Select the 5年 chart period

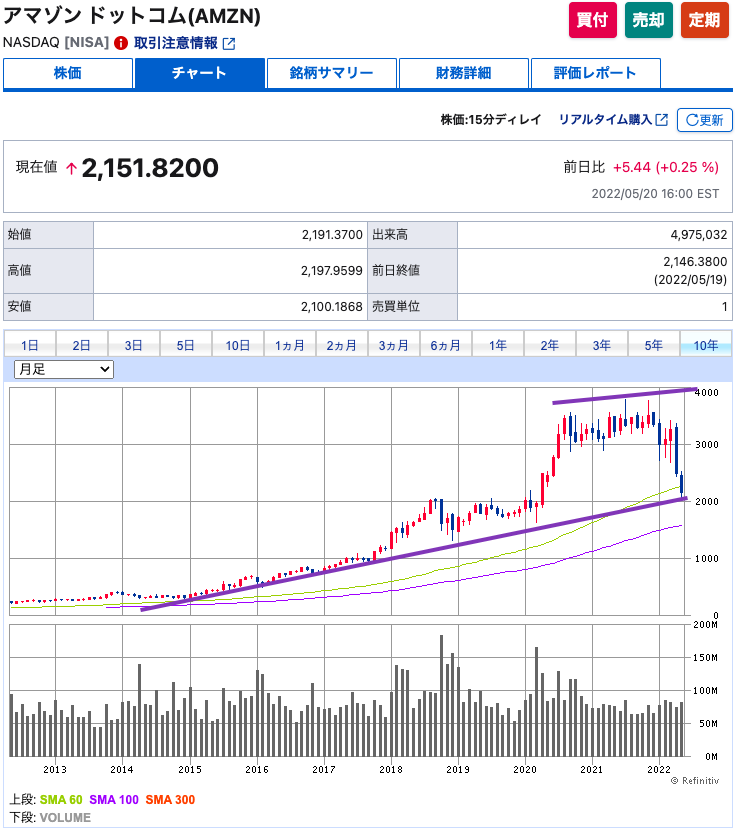pos(654,345)
